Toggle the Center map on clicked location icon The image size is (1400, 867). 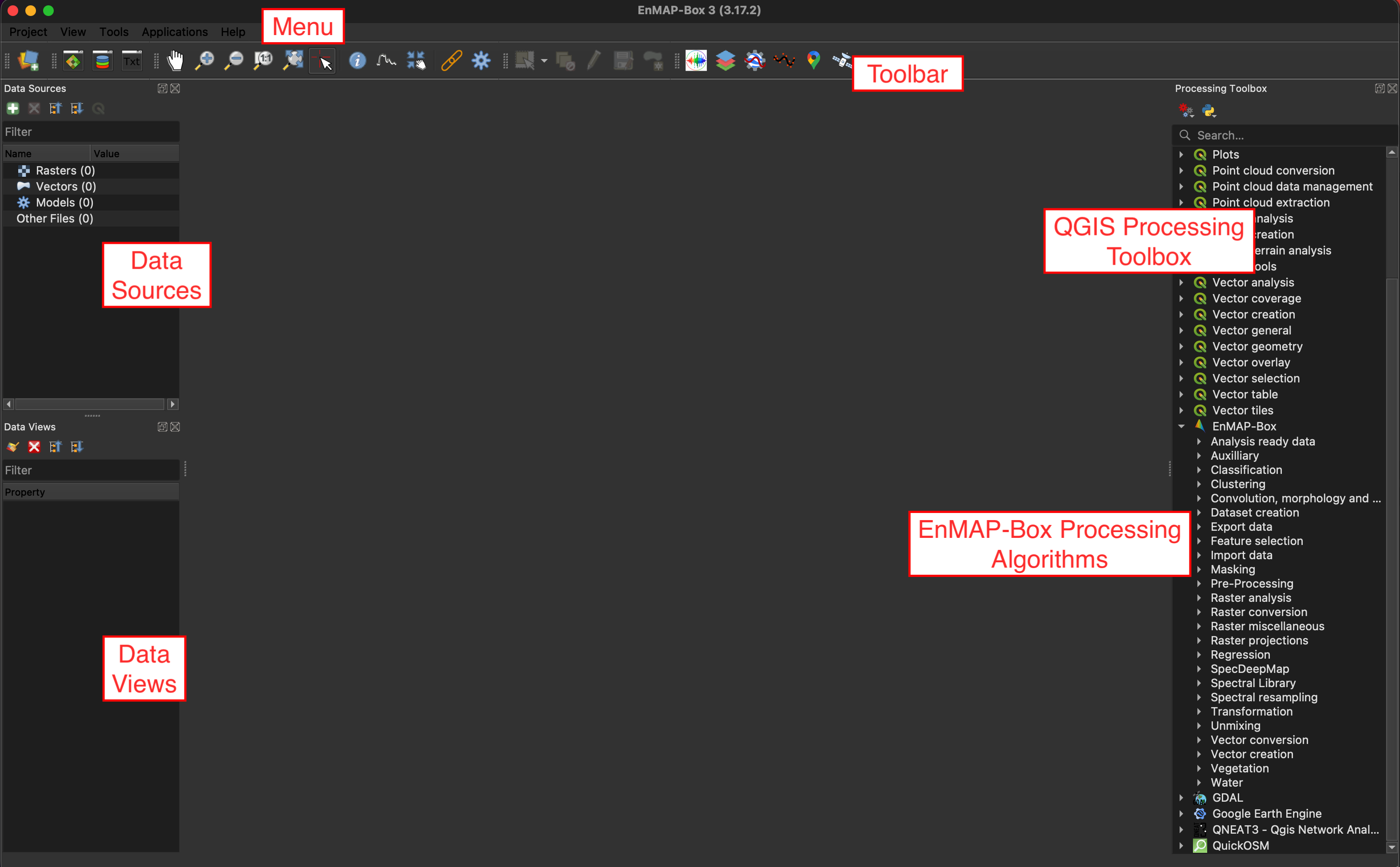tap(416, 60)
